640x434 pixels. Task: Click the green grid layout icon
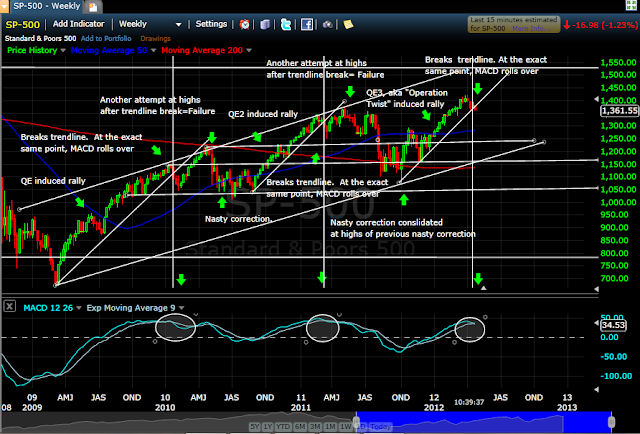coord(632,5)
